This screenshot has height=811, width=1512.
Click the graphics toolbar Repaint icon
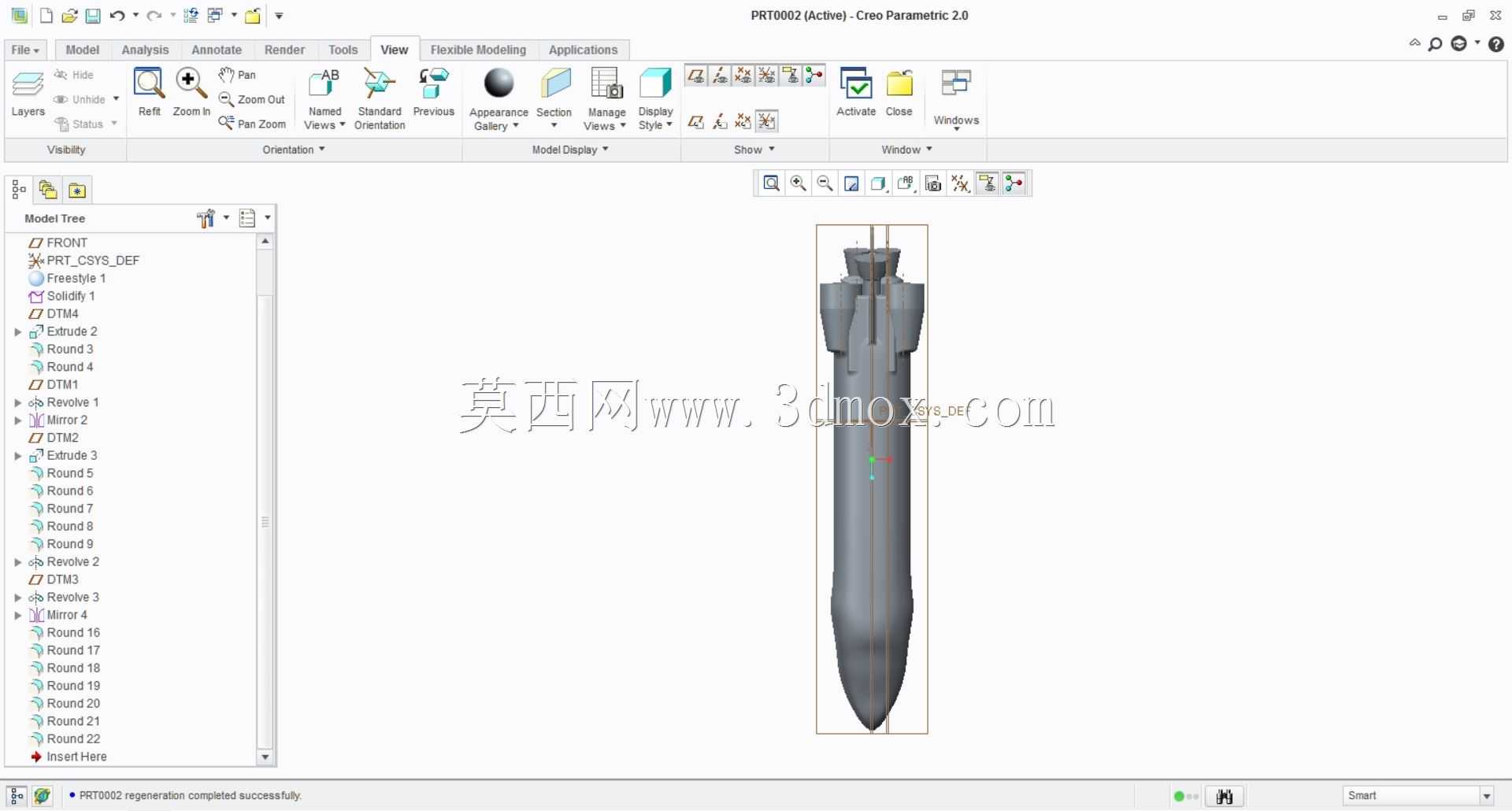(852, 183)
